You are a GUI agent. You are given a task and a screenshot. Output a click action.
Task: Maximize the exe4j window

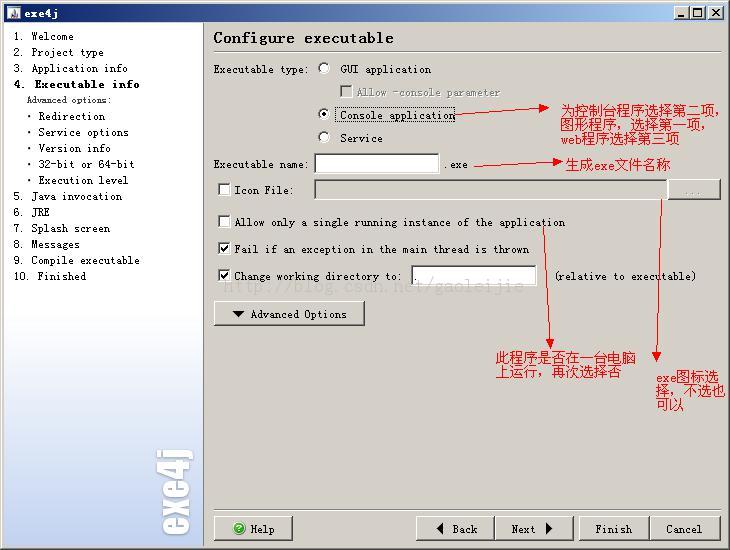point(697,13)
